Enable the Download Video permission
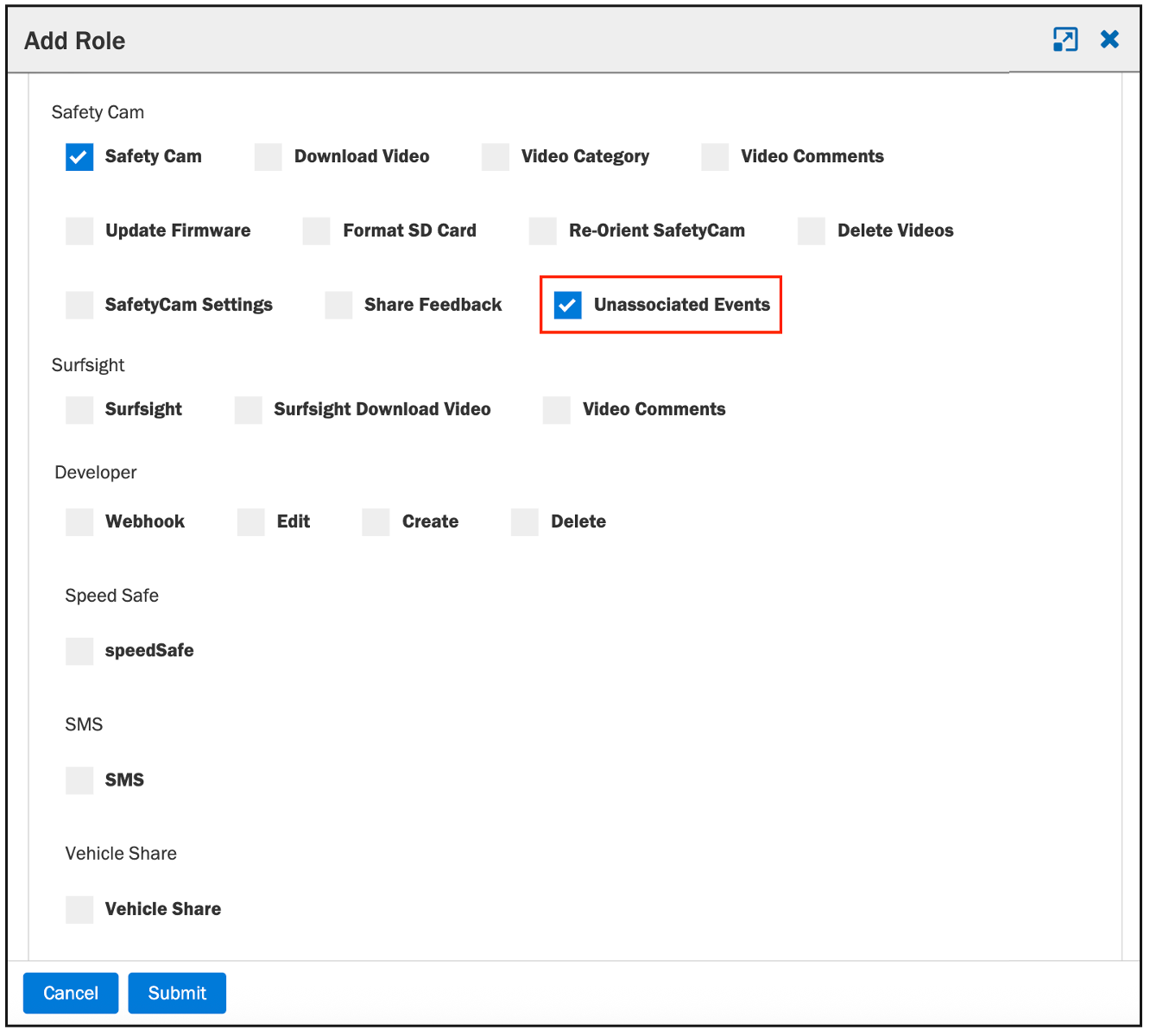 click(269, 157)
